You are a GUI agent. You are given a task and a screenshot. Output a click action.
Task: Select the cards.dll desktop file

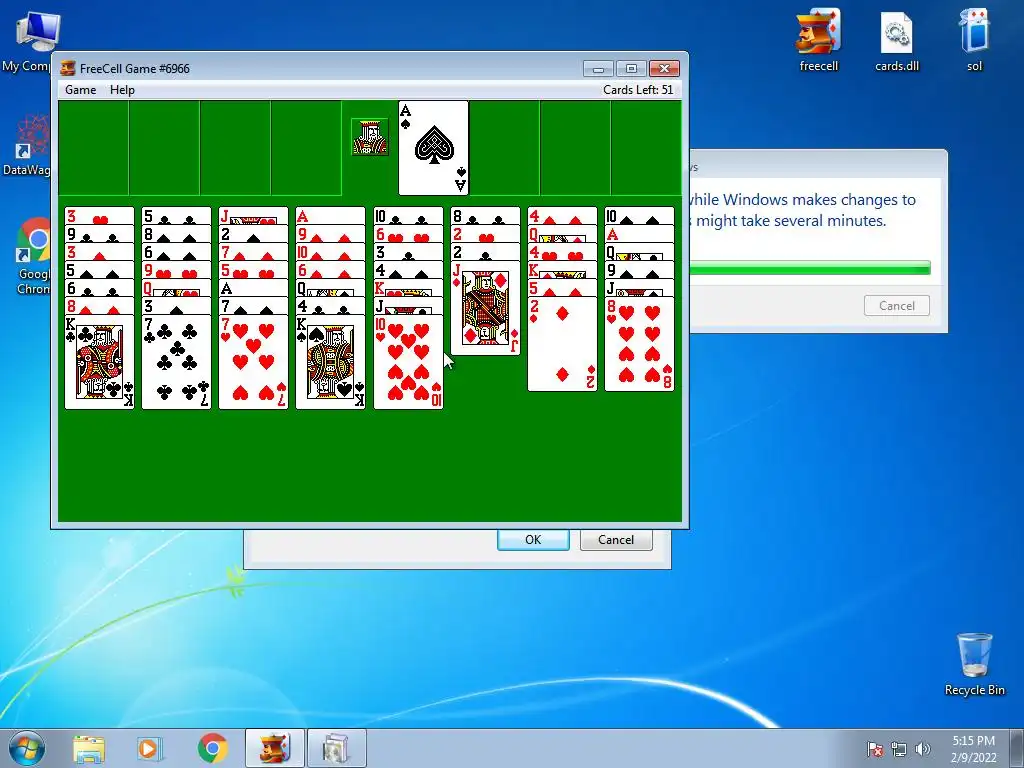click(x=897, y=40)
